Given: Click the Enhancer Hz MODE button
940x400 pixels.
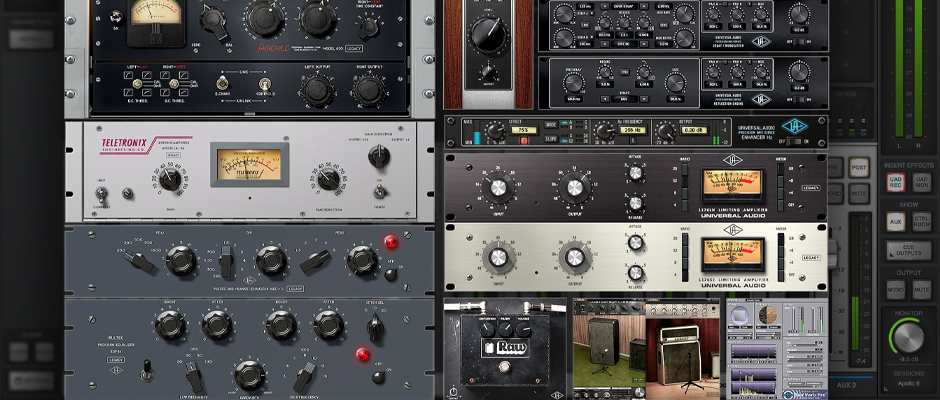Looking at the screenshot, I should (551, 124).
